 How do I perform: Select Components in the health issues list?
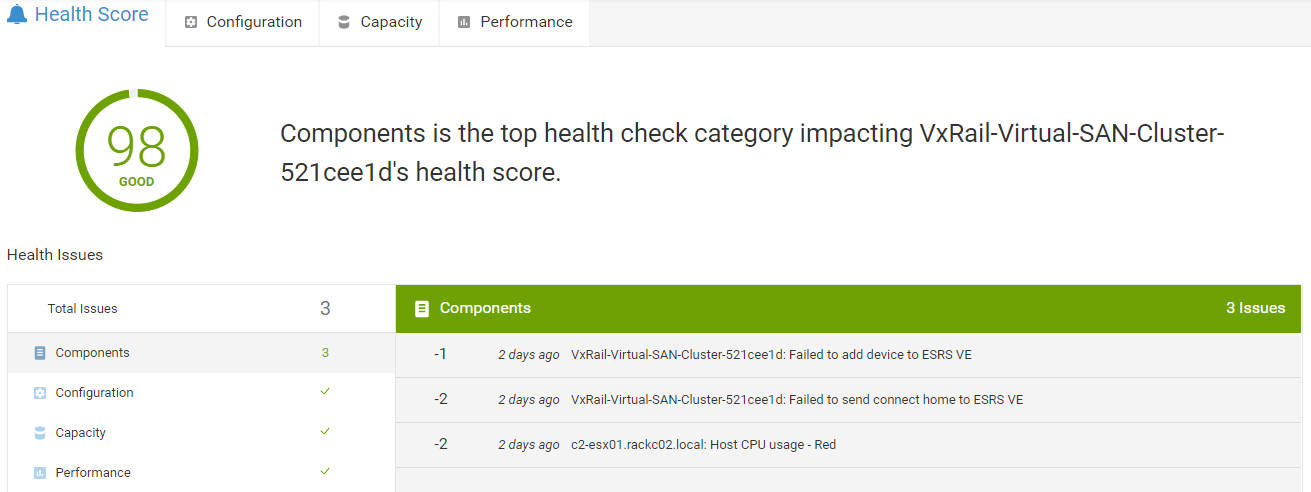coord(93,353)
